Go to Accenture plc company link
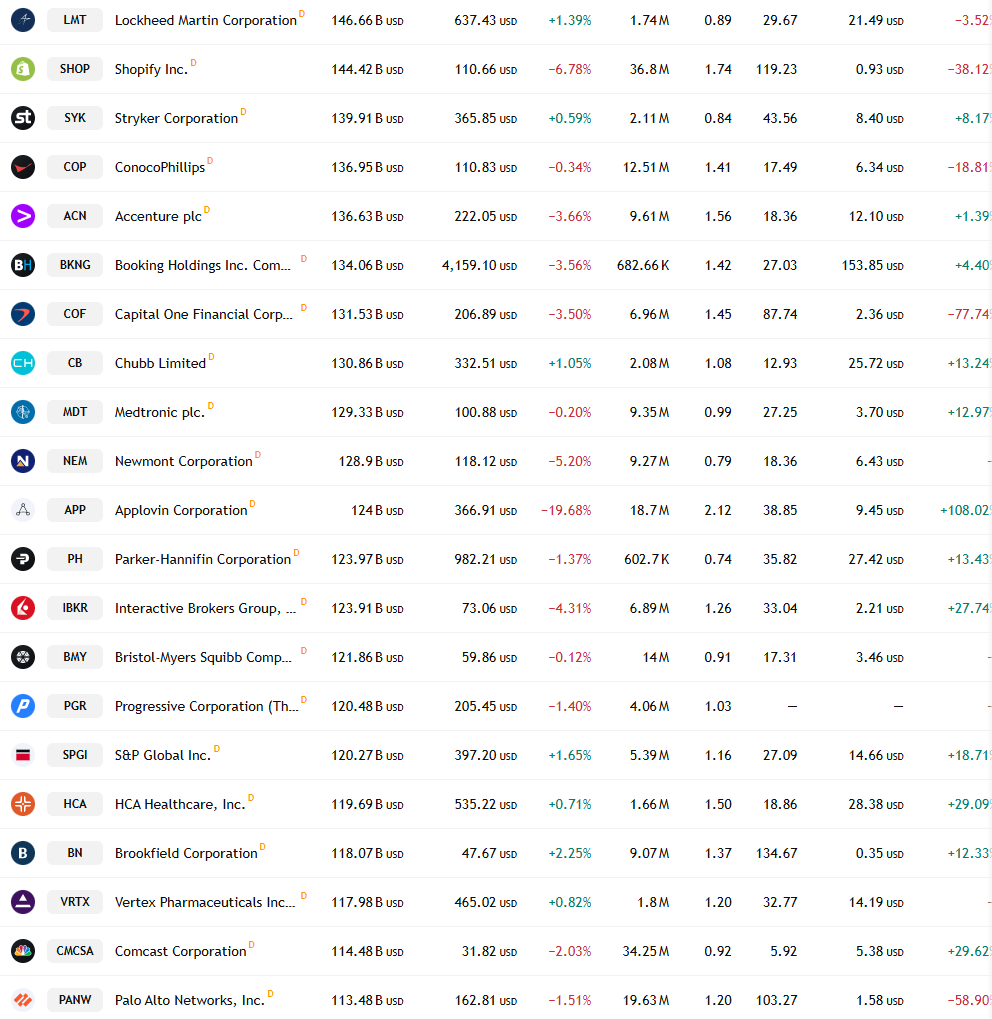Viewport: 992px width, 1019px height. click(158, 216)
